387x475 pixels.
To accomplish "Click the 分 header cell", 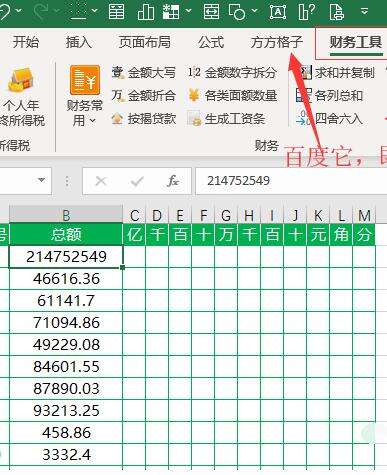I will pyautogui.click(x=364, y=234).
